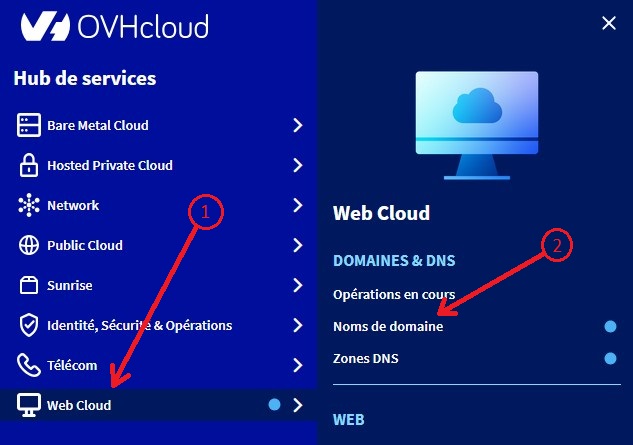The height and width of the screenshot is (445, 633).
Task: Expand Hosted Private Cloud chevron
Action: (x=298, y=165)
